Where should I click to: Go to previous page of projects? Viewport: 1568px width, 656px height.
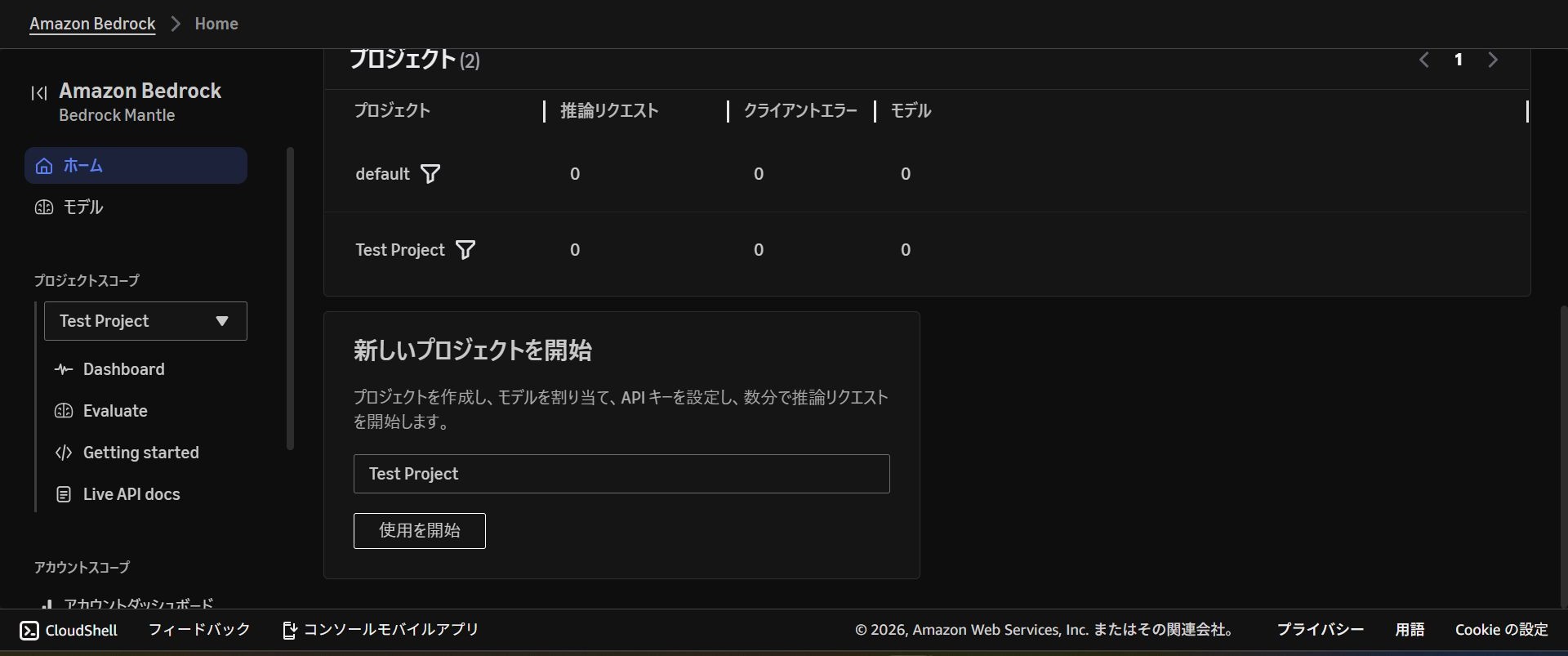pyautogui.click(x=1424, y=60)
